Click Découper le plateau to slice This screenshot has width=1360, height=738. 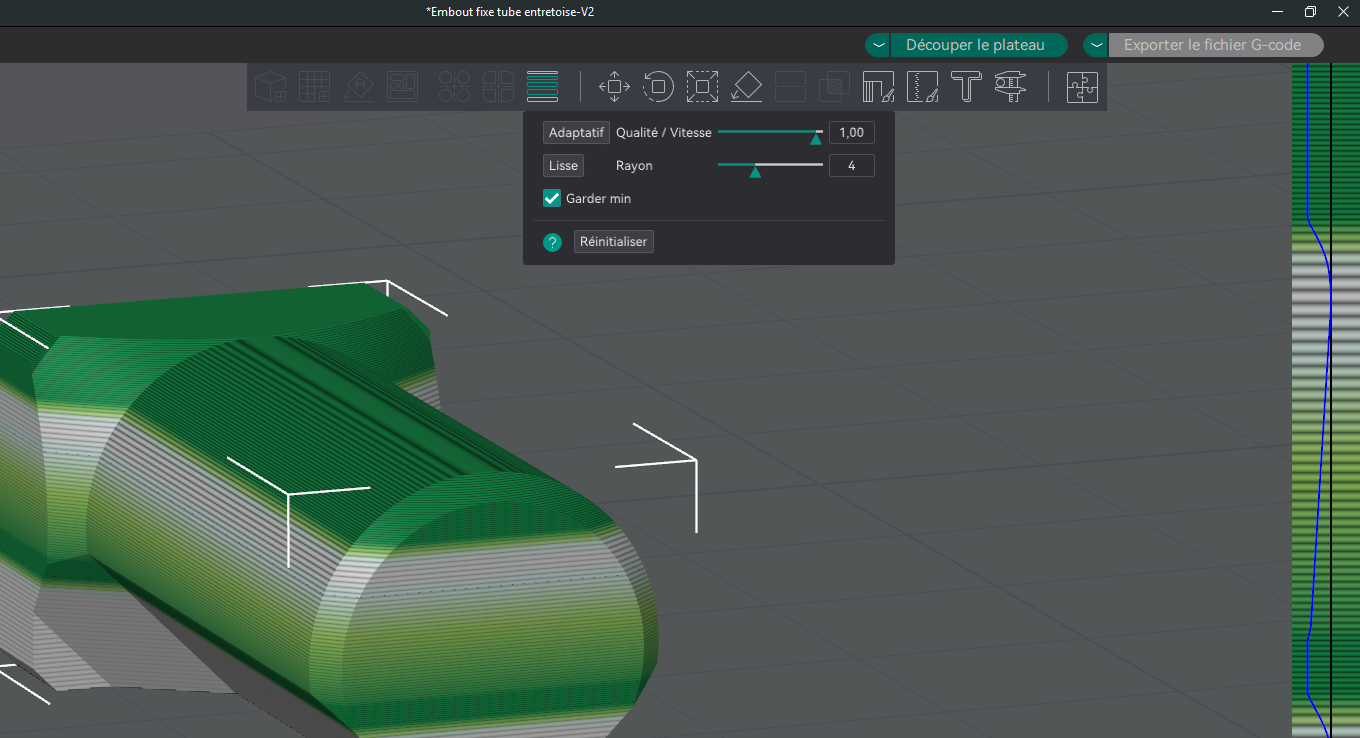[975, 45]
